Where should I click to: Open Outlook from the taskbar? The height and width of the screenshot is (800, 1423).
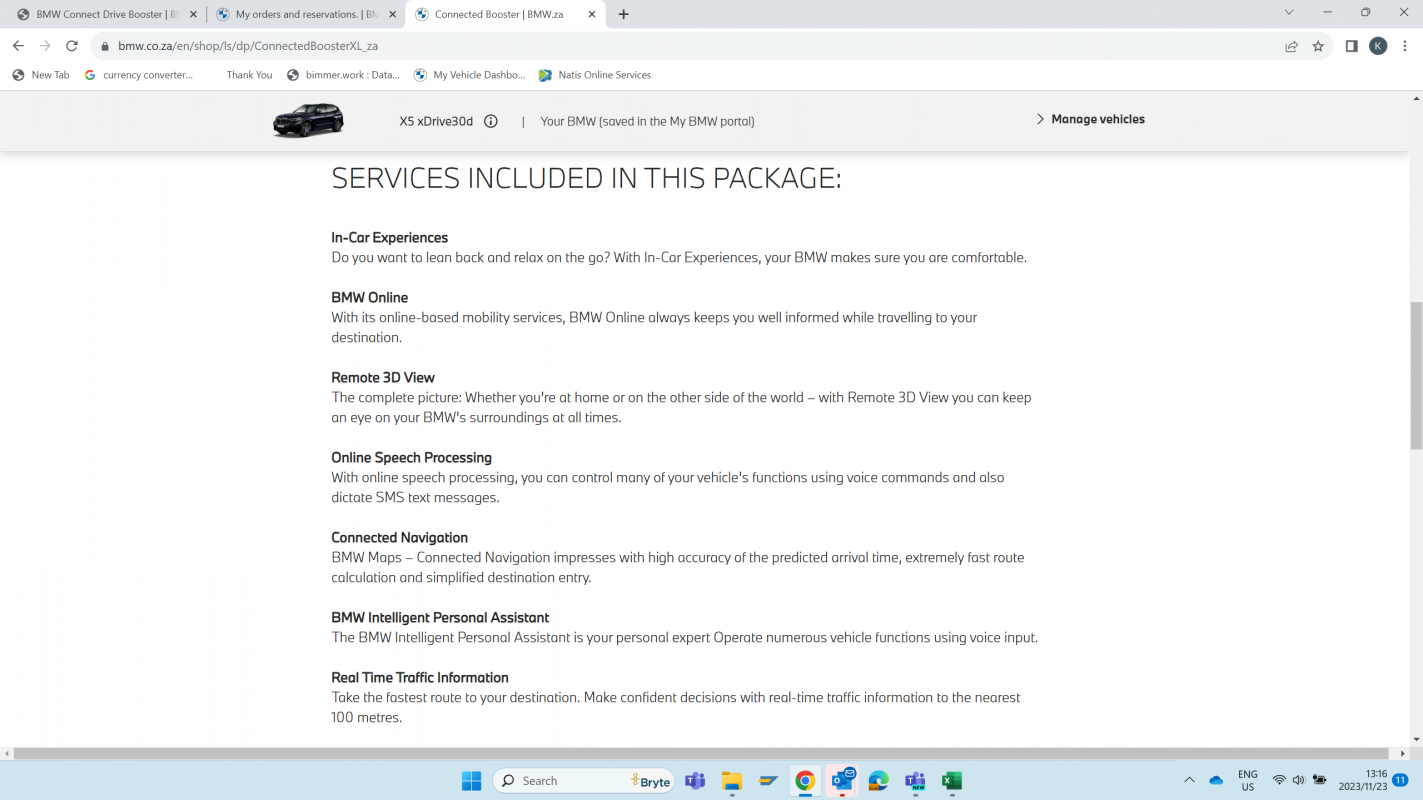click(x=842, y=781)
